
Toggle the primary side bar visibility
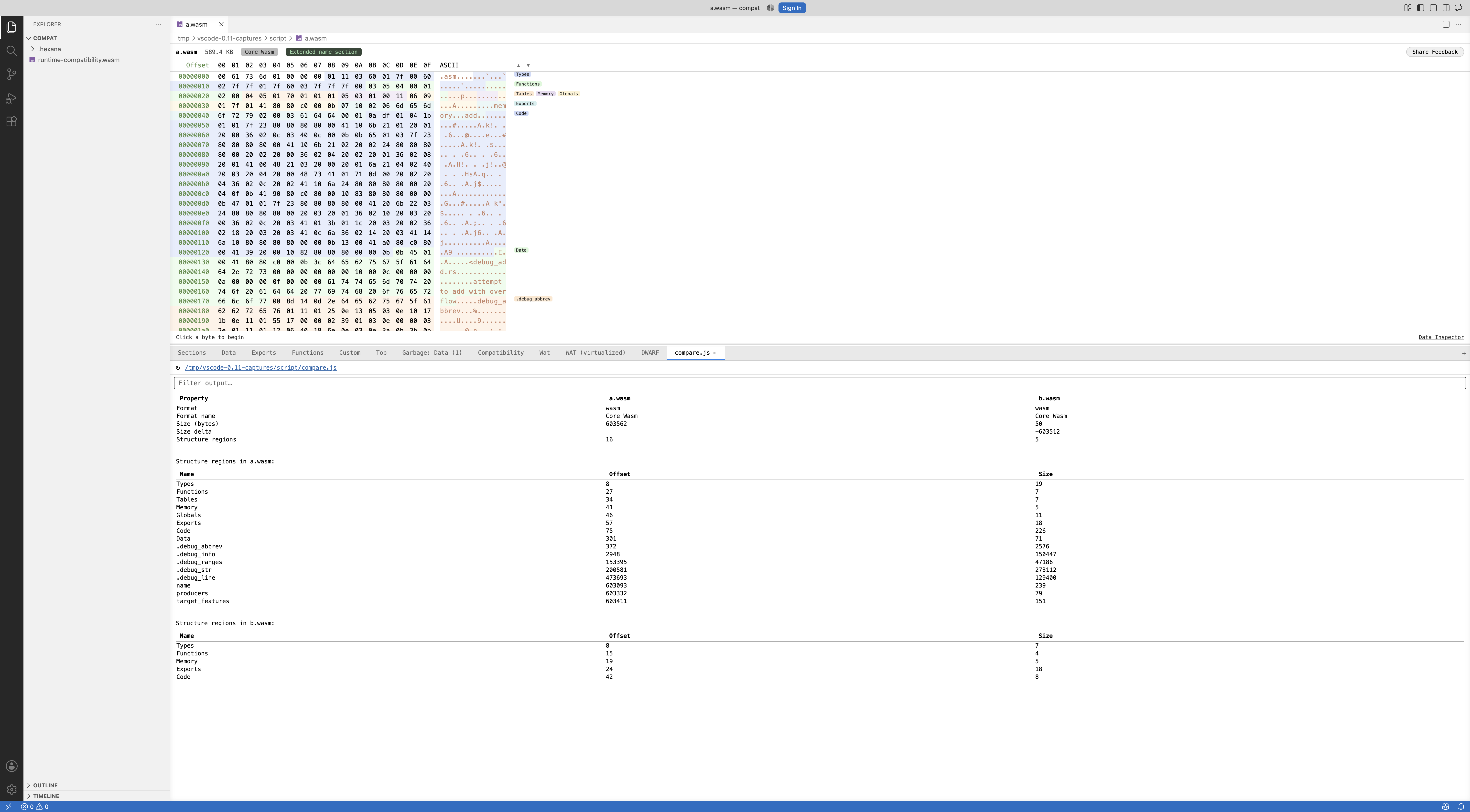(x=1420, y=8)
